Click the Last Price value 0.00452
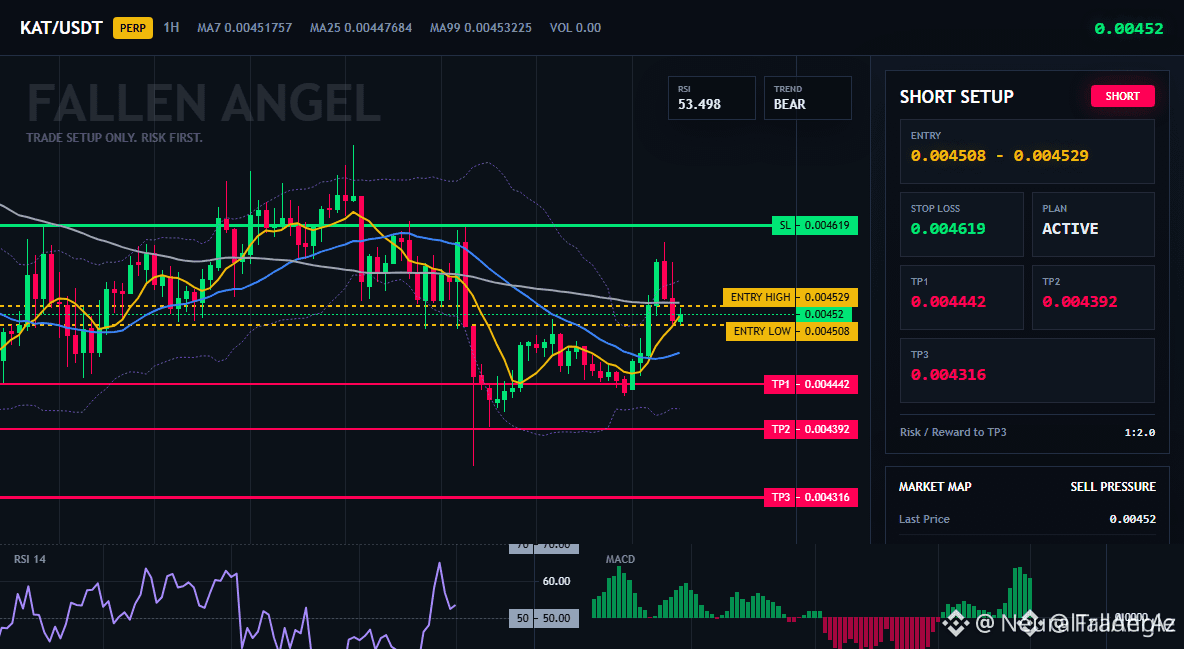The height and width of the screenshot is (649, 1184). [1133, 519]
